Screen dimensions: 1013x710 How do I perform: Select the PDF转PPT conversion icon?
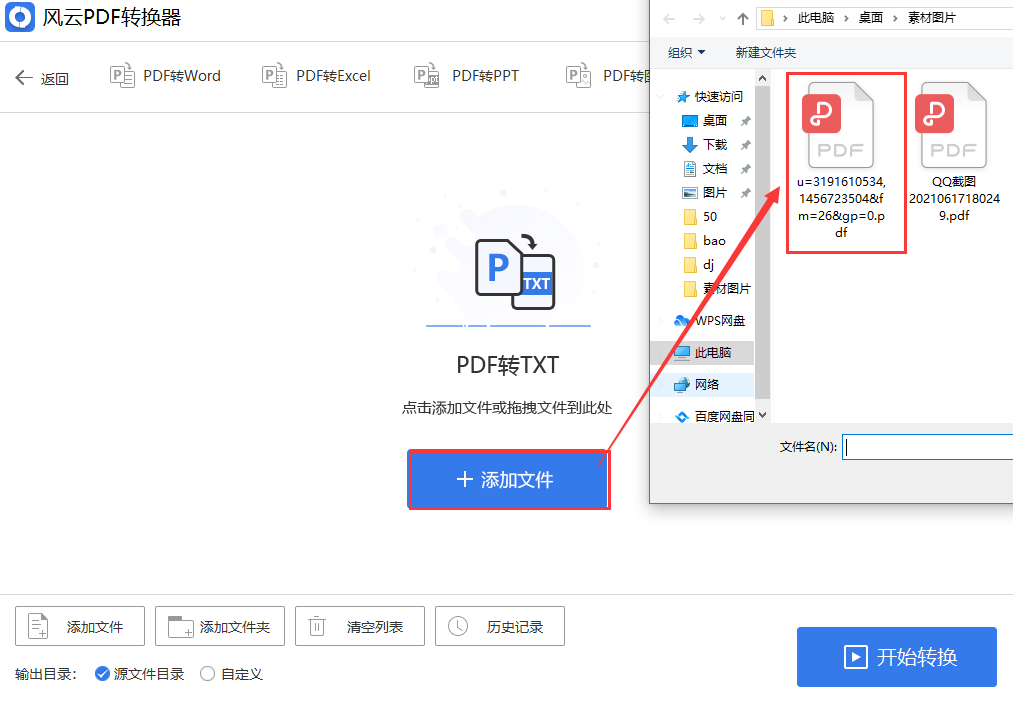click(x=426, y=75)
